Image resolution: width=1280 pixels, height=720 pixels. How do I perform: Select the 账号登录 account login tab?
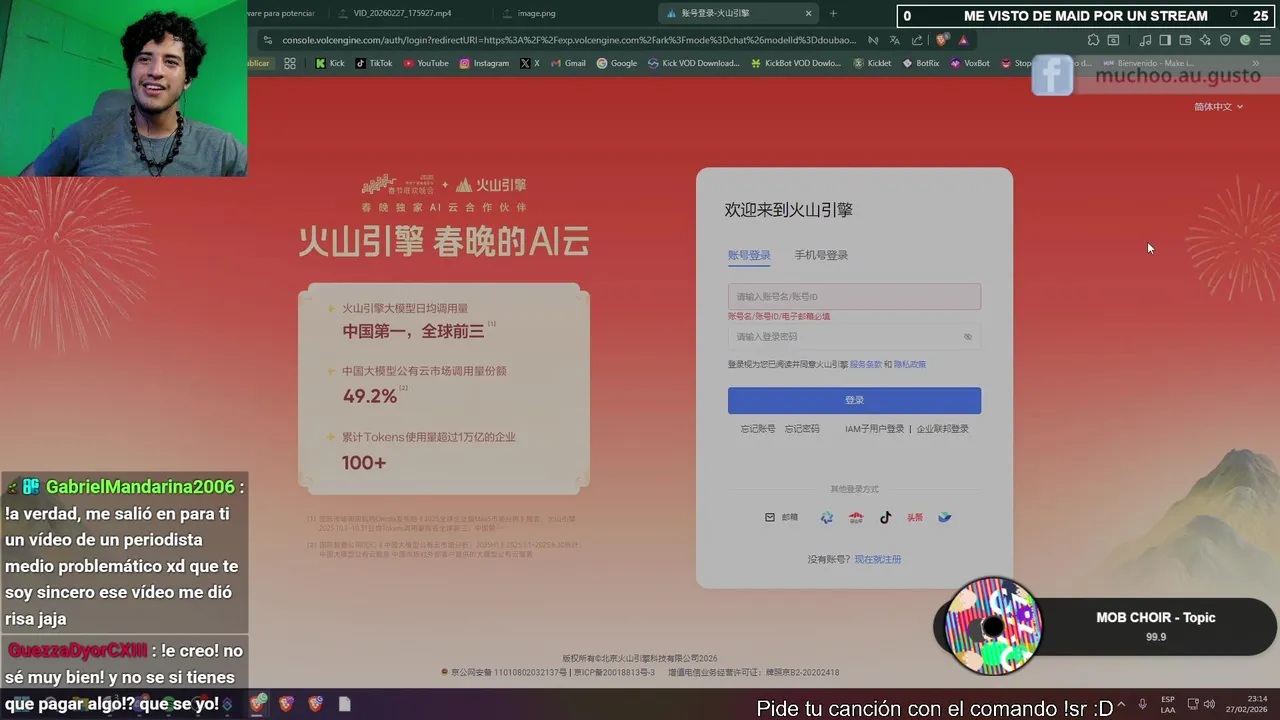(749, 255)
